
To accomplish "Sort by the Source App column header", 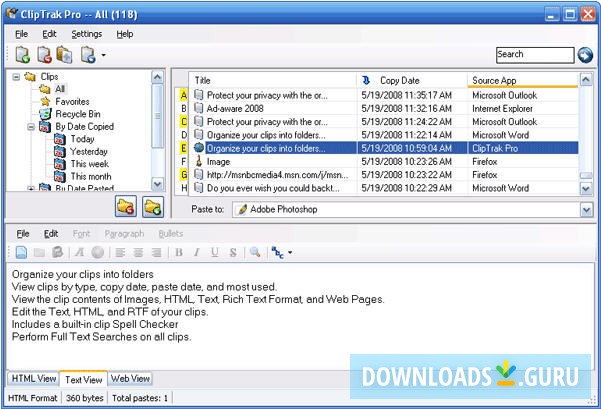I will (x=523, y=80).
